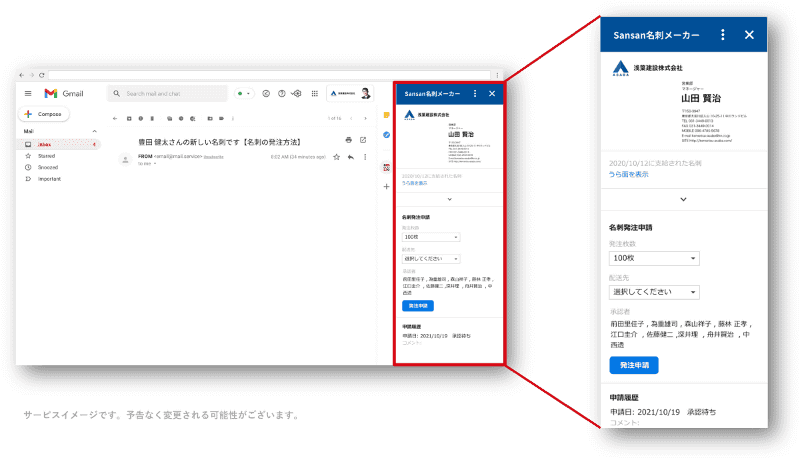Open the green active status dropdown
This screenshot has width=800, height=460.
pyautogui.click(x=244, y=94)
